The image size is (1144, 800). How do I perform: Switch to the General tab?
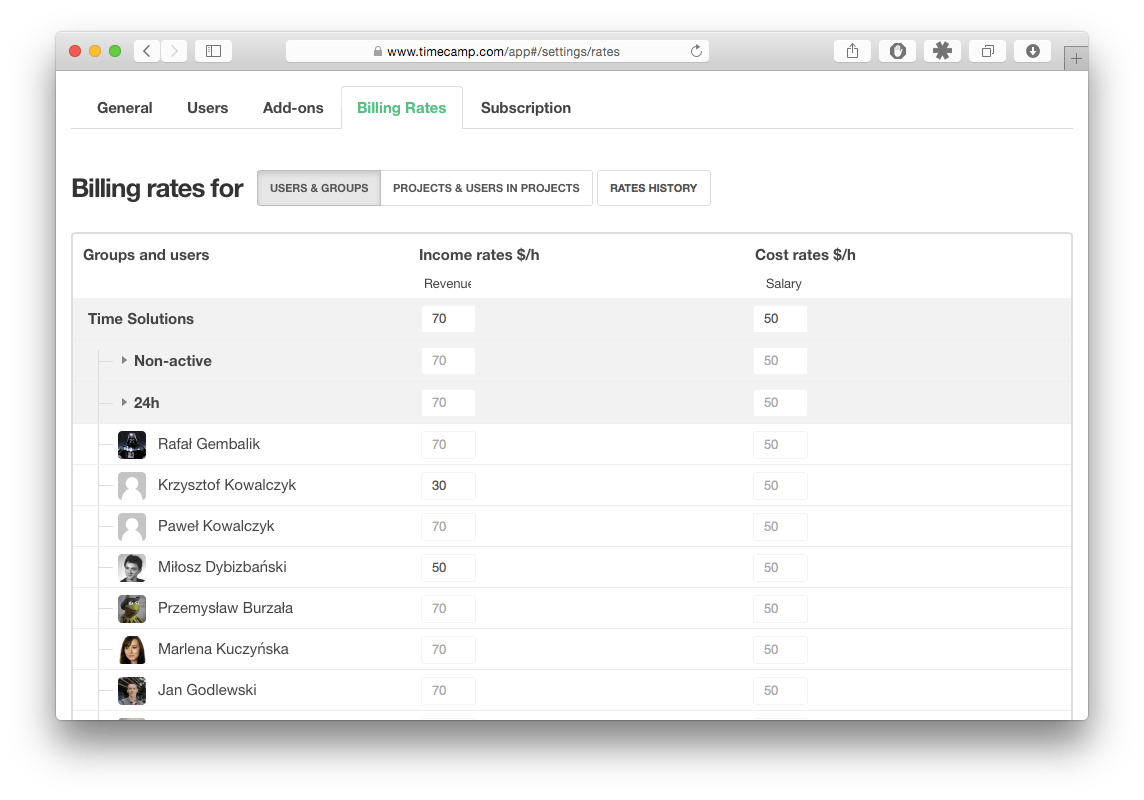(x=125, y=108)
